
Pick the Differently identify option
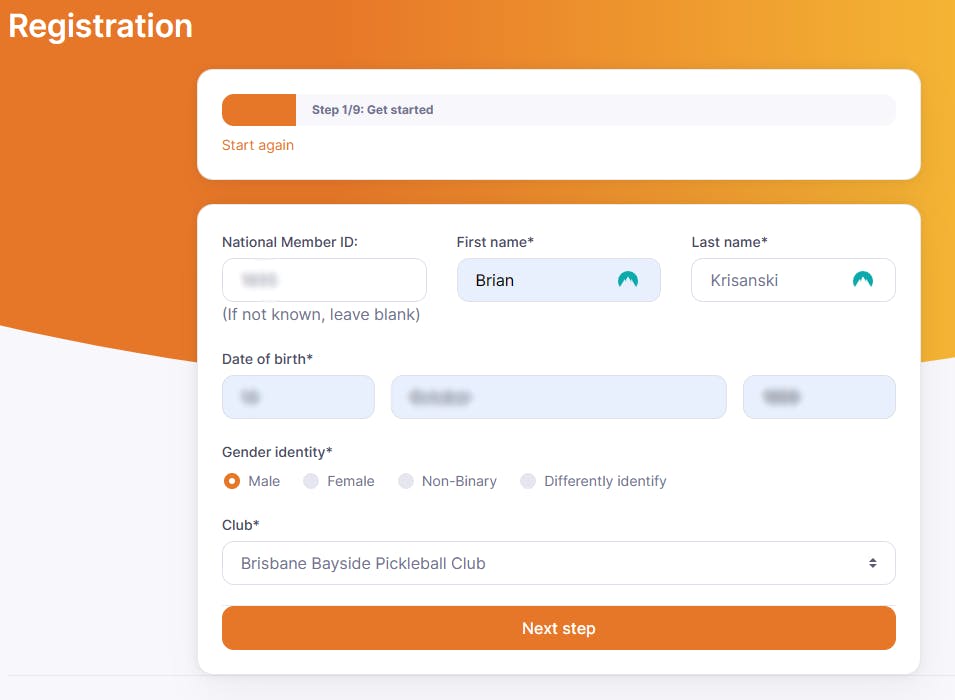(528, 481)
